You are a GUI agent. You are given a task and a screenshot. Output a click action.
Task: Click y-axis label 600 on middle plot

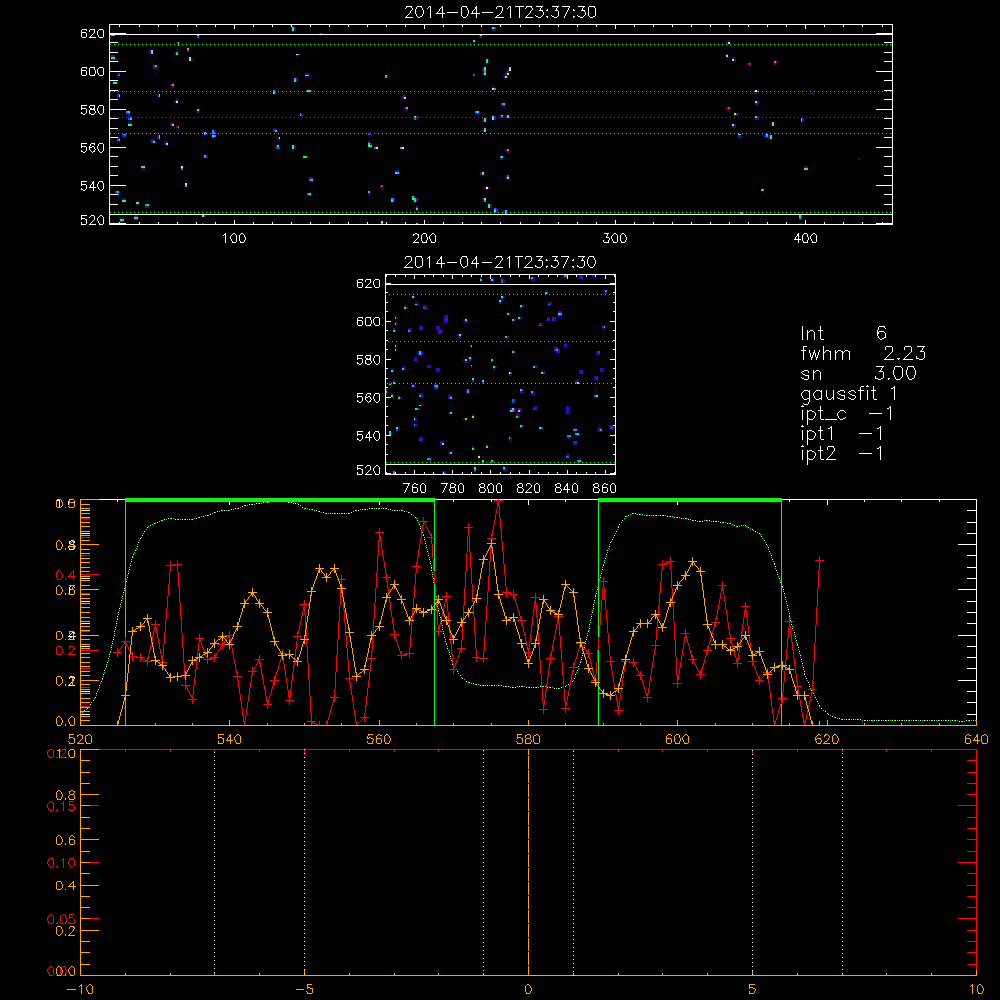click(x=368, y=321)
